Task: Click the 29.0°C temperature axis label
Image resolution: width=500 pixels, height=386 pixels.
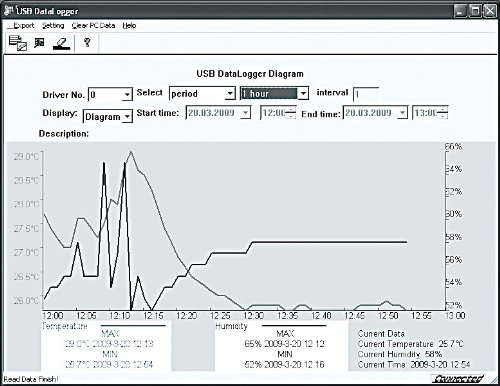Action: click(x=26, y=157)
